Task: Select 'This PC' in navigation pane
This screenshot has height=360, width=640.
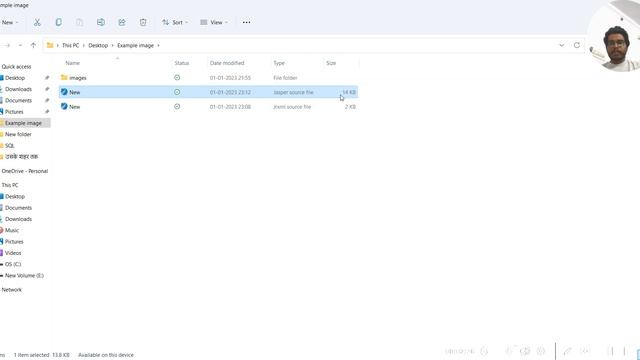Action: [x=10, y=185]
